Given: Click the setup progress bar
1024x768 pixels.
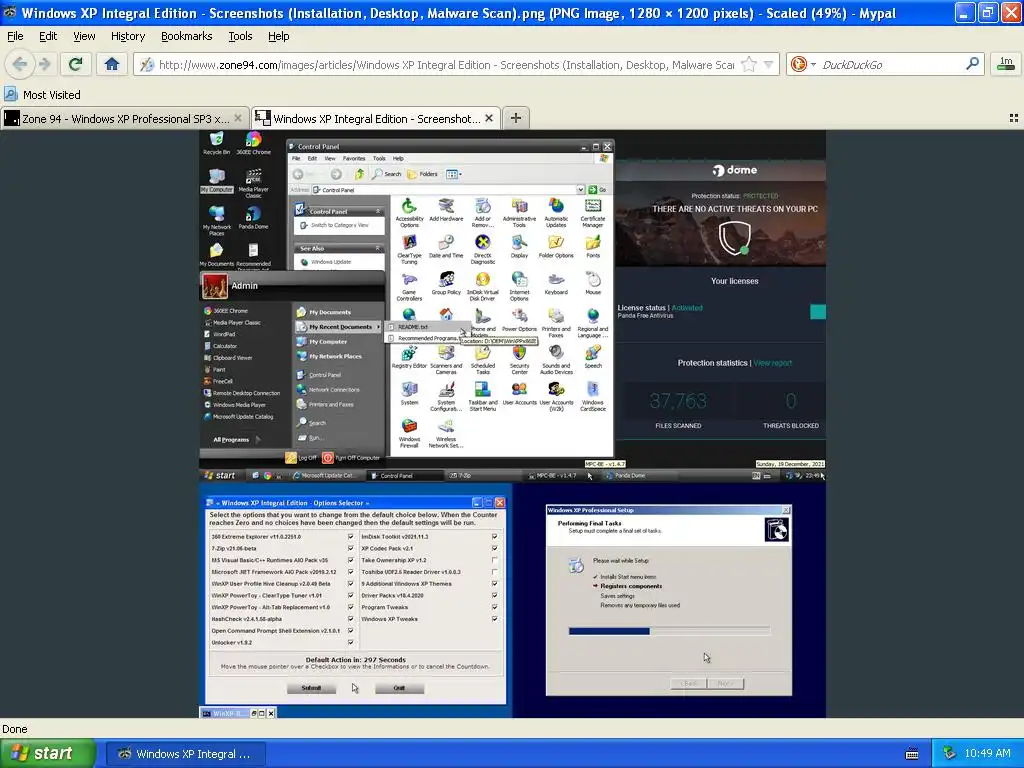Looking at the screenshot, I should pos(669,631).
